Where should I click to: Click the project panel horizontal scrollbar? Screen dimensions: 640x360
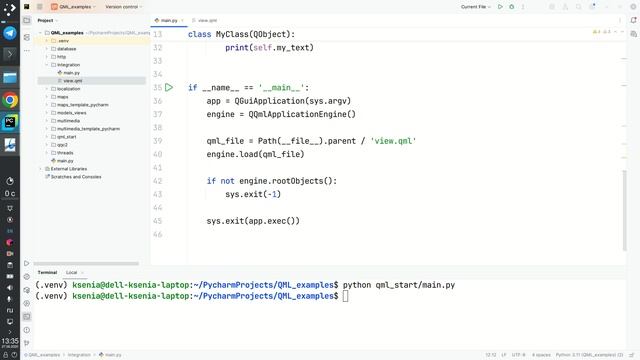(x=86, y=263)
